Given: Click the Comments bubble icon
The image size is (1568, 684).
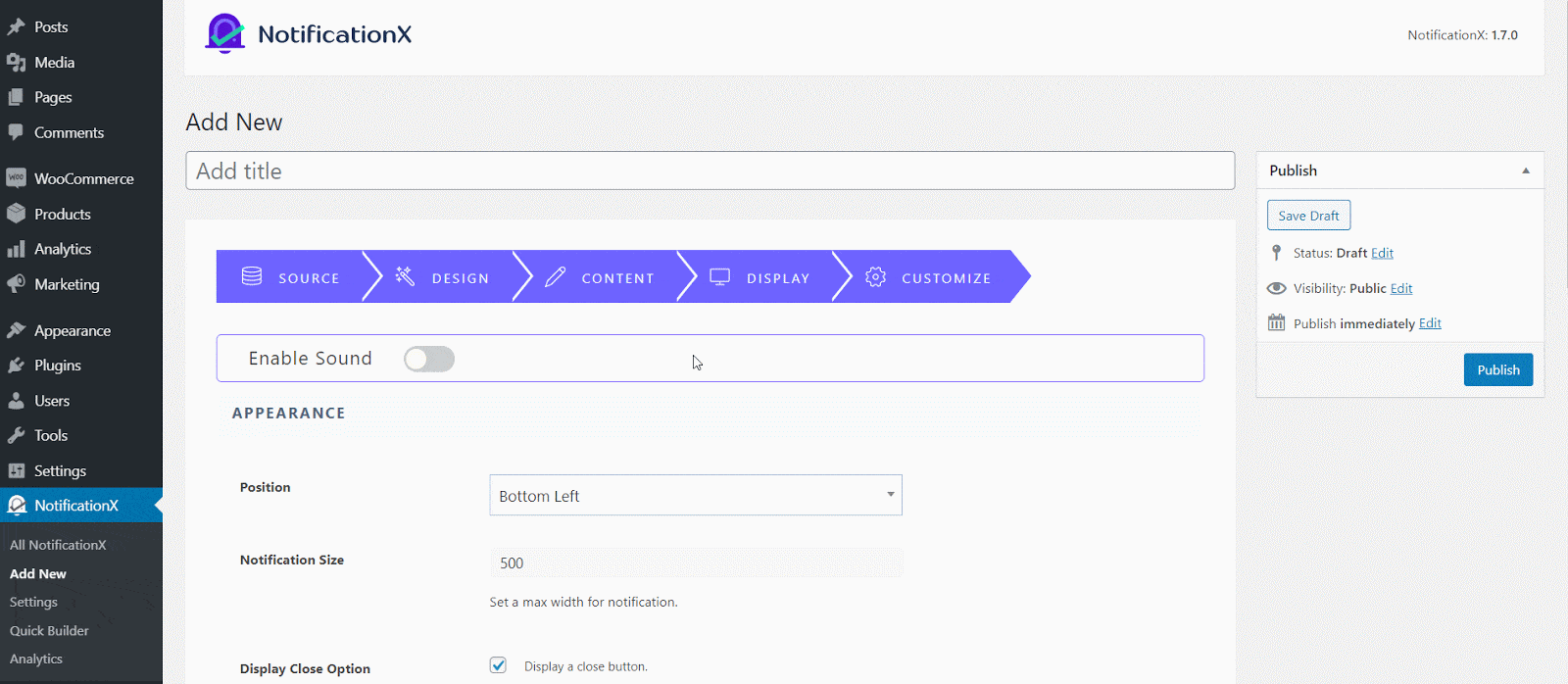Looking at the screenshot, I should tap(16, 132).
